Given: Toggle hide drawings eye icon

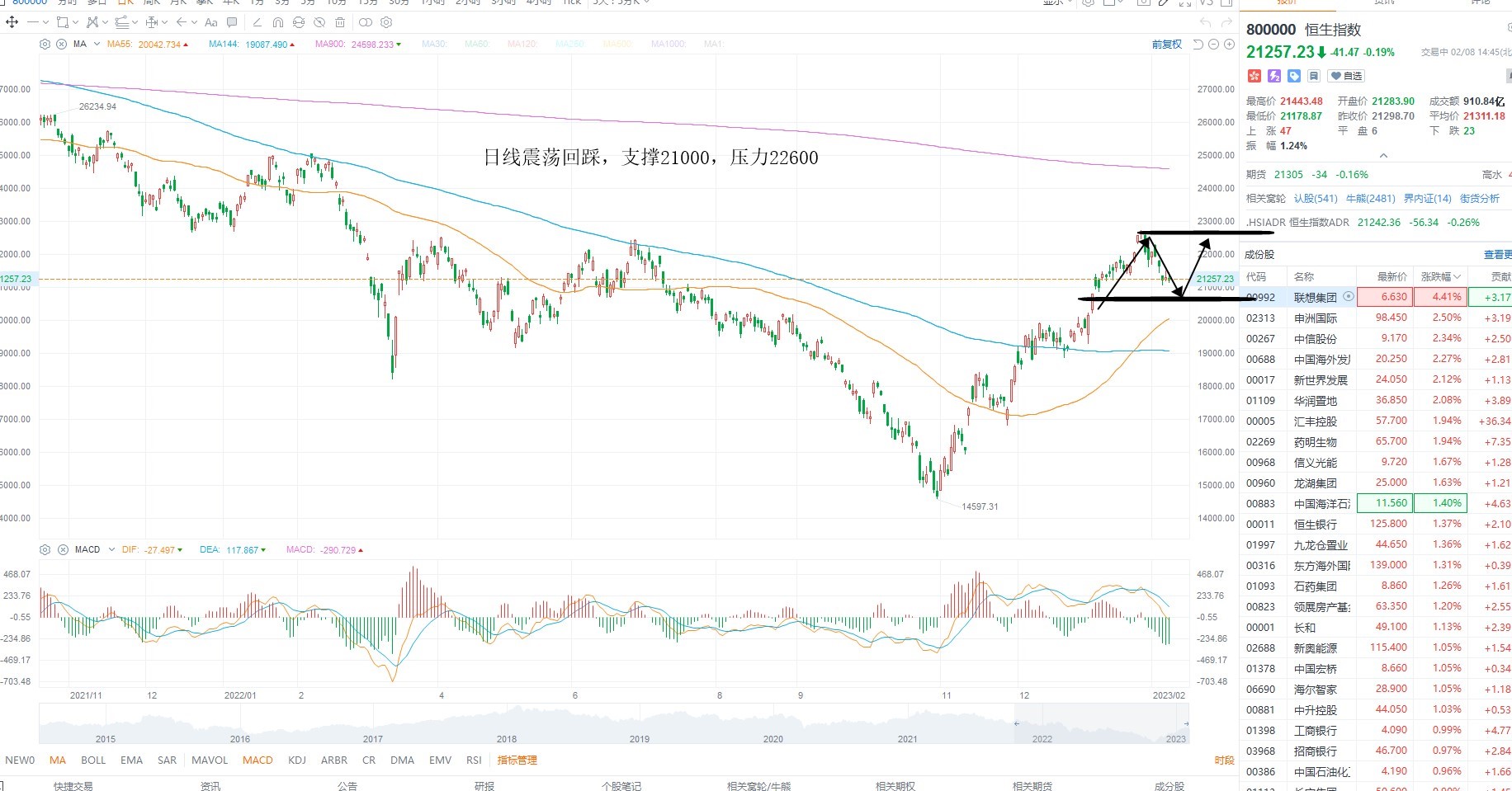Looking at the screenshot, I should click(319, 22).
